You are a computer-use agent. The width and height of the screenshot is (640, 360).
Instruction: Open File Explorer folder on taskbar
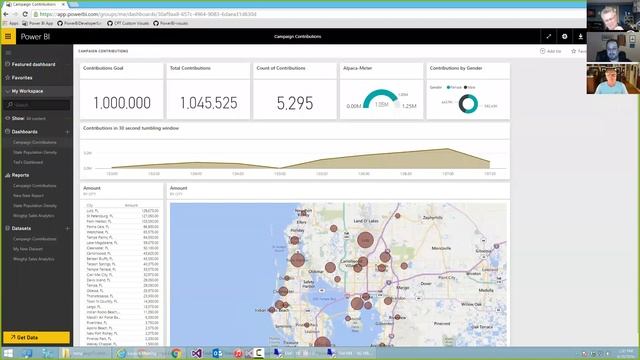65,353
